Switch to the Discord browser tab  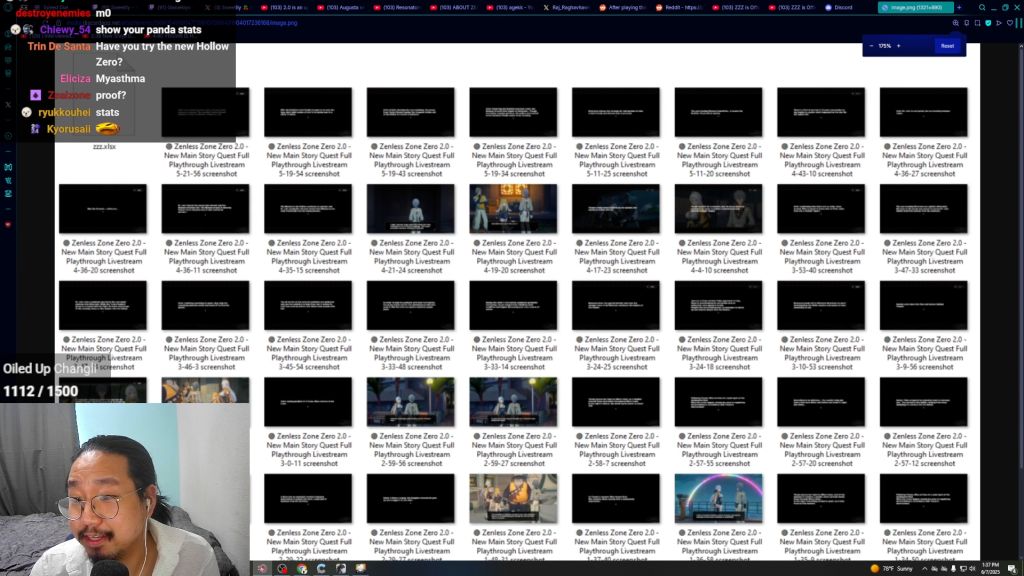840,7
